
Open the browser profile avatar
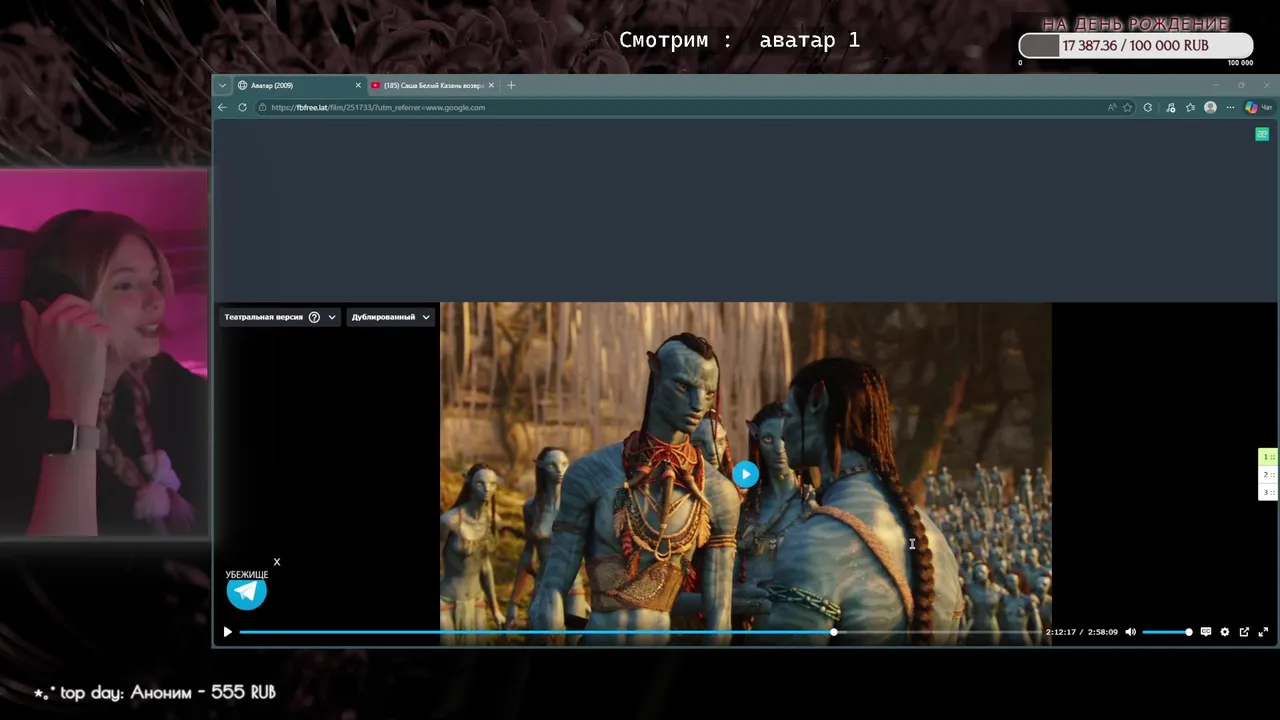(x=1210, y=107)
